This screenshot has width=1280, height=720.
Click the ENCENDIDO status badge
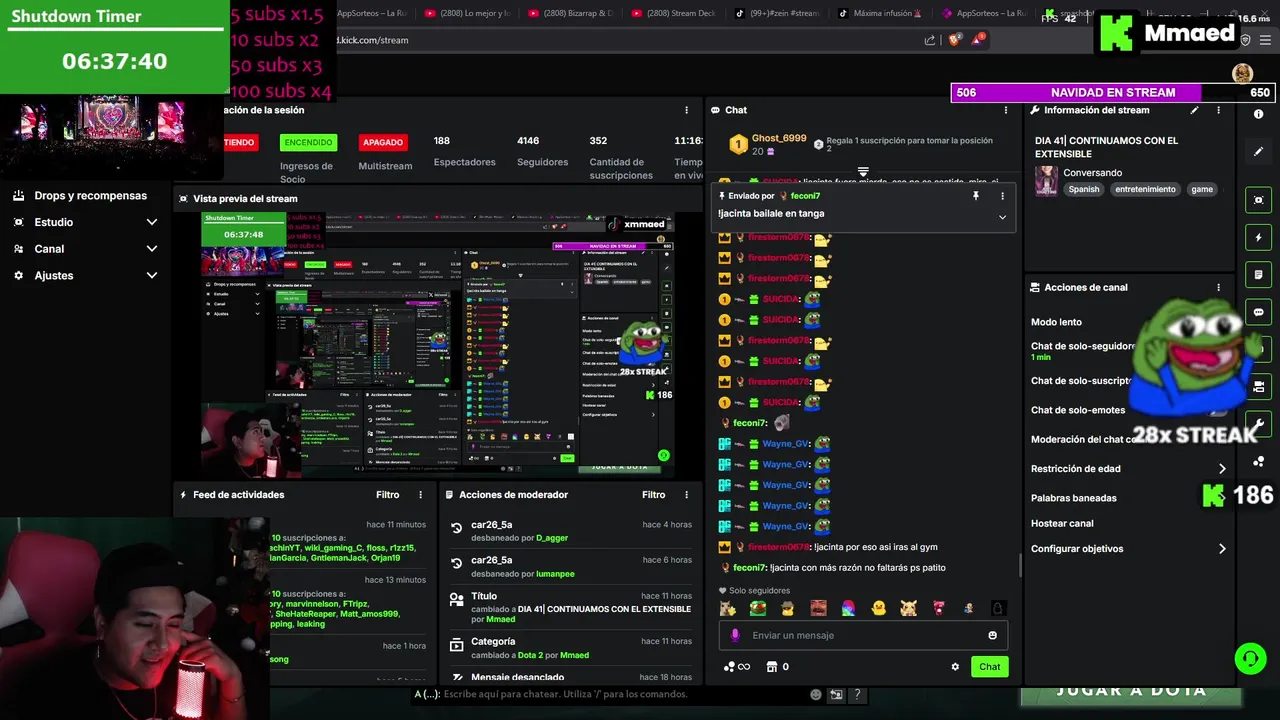point(308,142)
